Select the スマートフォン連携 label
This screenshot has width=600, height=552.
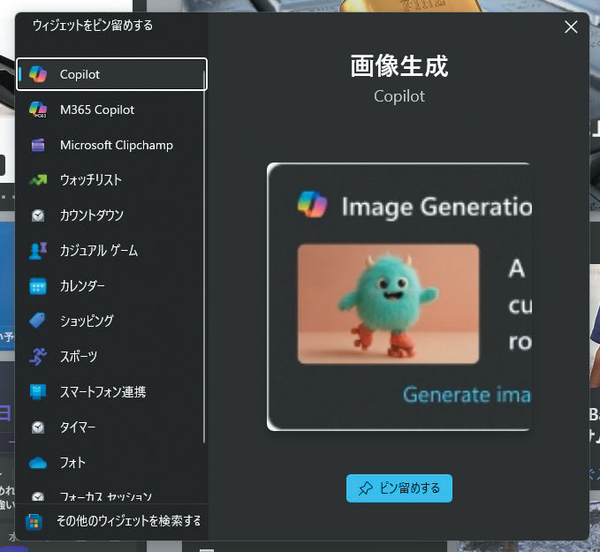pos(103,392)
